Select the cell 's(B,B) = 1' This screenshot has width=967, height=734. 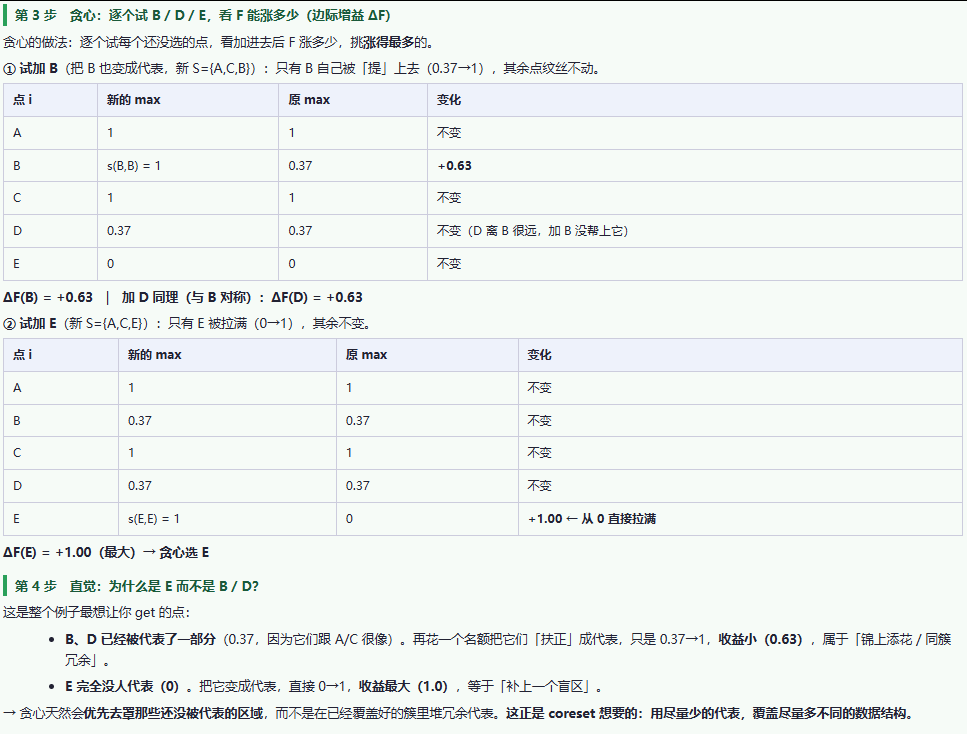[134, 165]
